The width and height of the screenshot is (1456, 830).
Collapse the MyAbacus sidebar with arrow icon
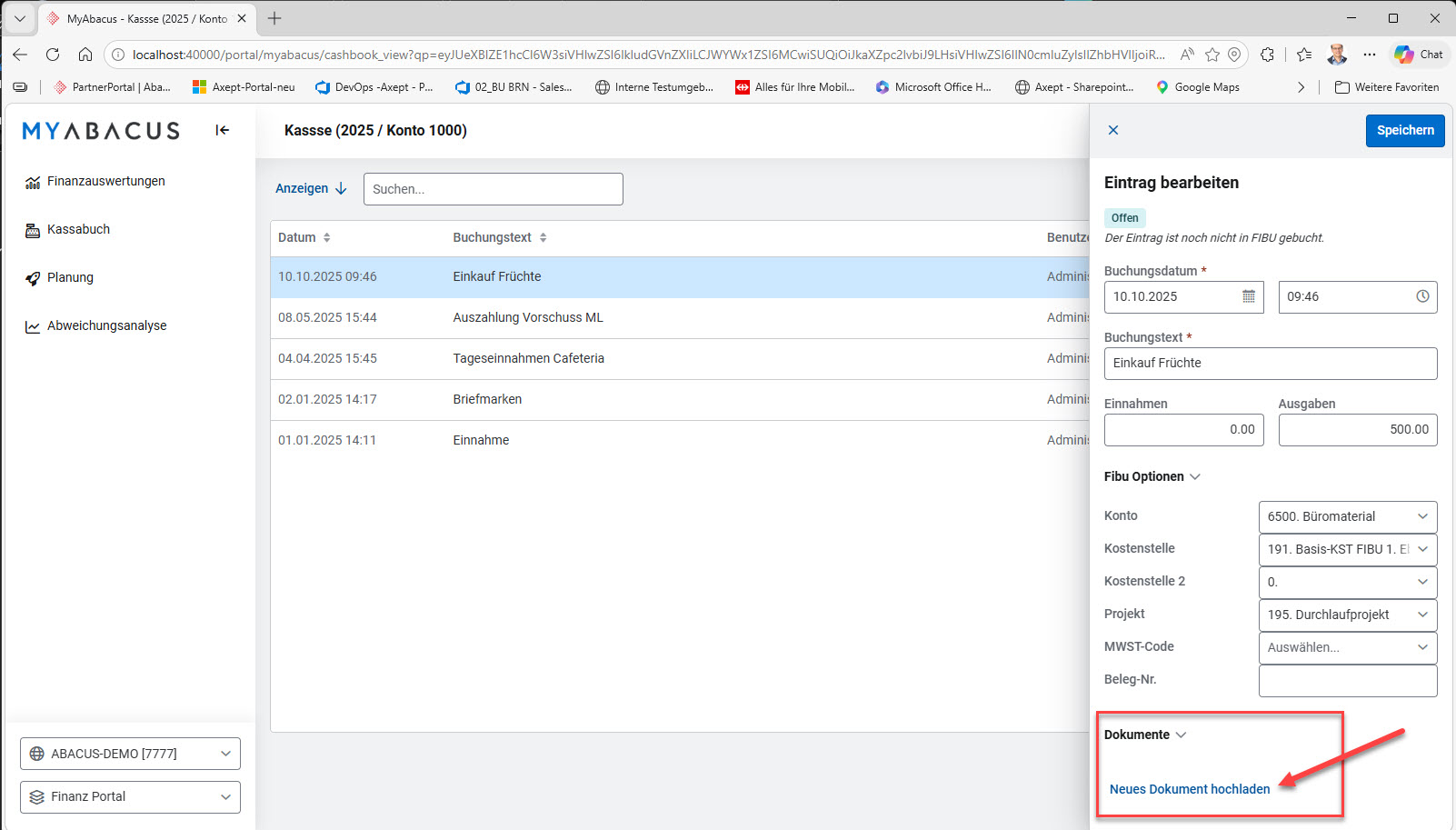click(x=222, y=130)
